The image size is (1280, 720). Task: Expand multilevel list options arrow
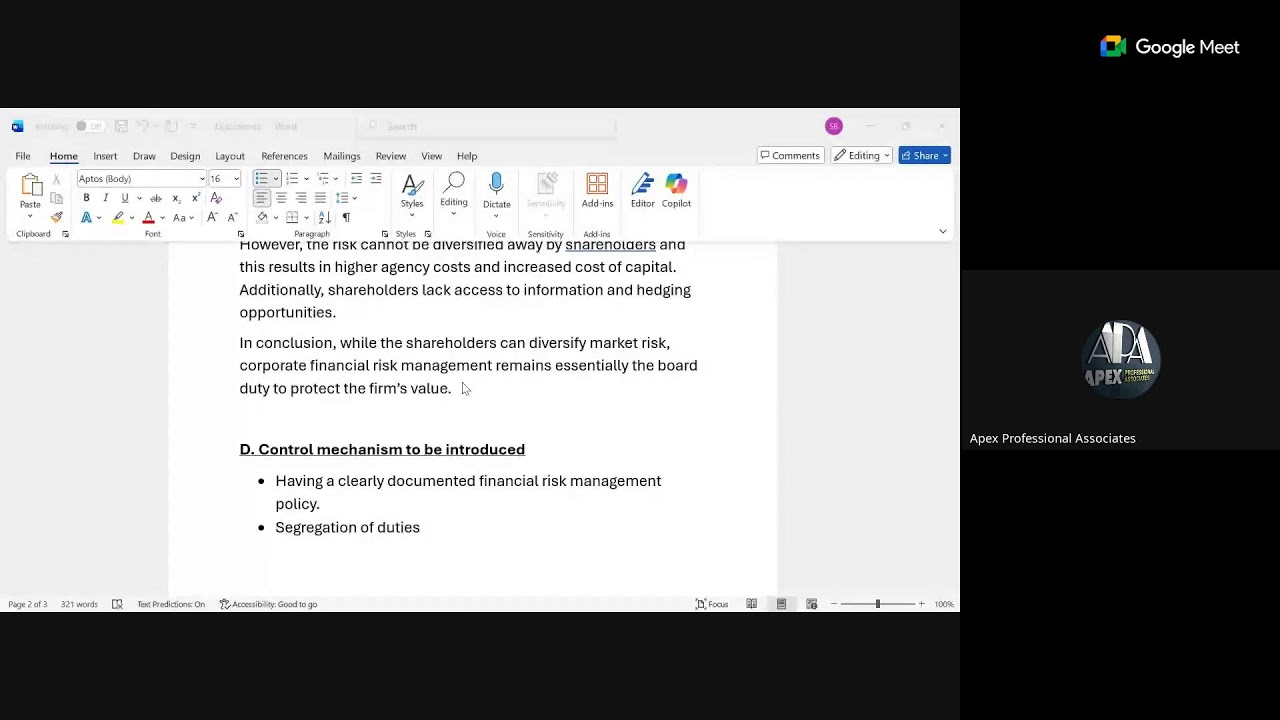click(x=335, y=179)
